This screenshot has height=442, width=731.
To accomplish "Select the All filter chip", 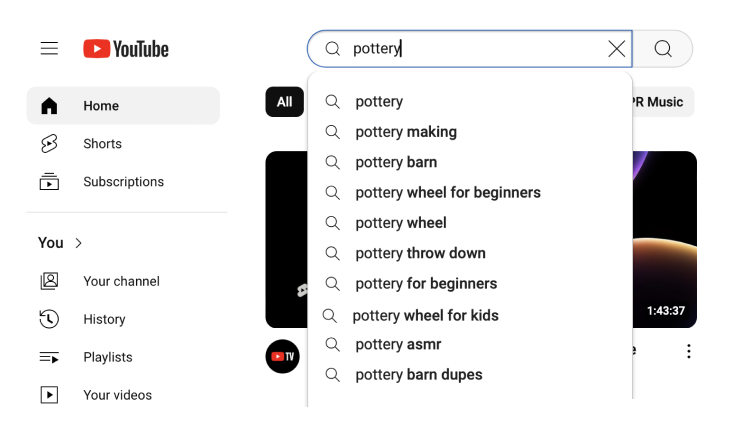I will tap(284, 102).
